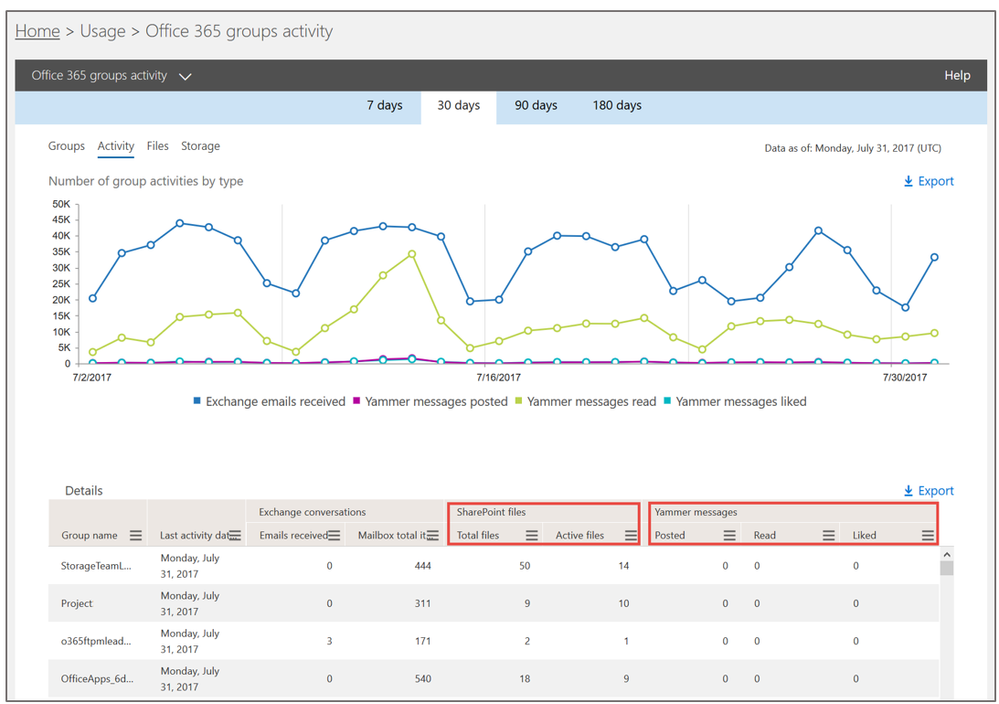Click the details table scrollbar up arrow
Screen dimensions: 999x704
click(947, 554)
